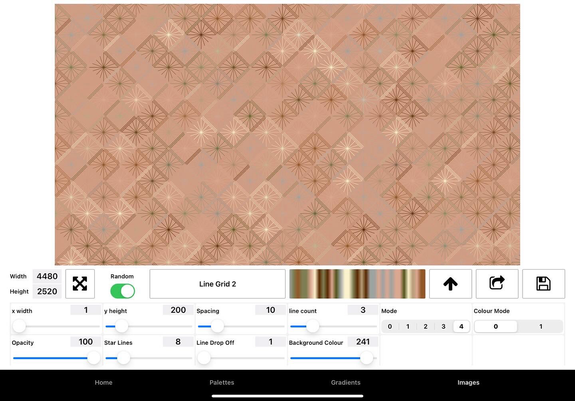Click the Spacing slider handle
The width and height of the screenshot is (575, 401).
tap(217, 326)
